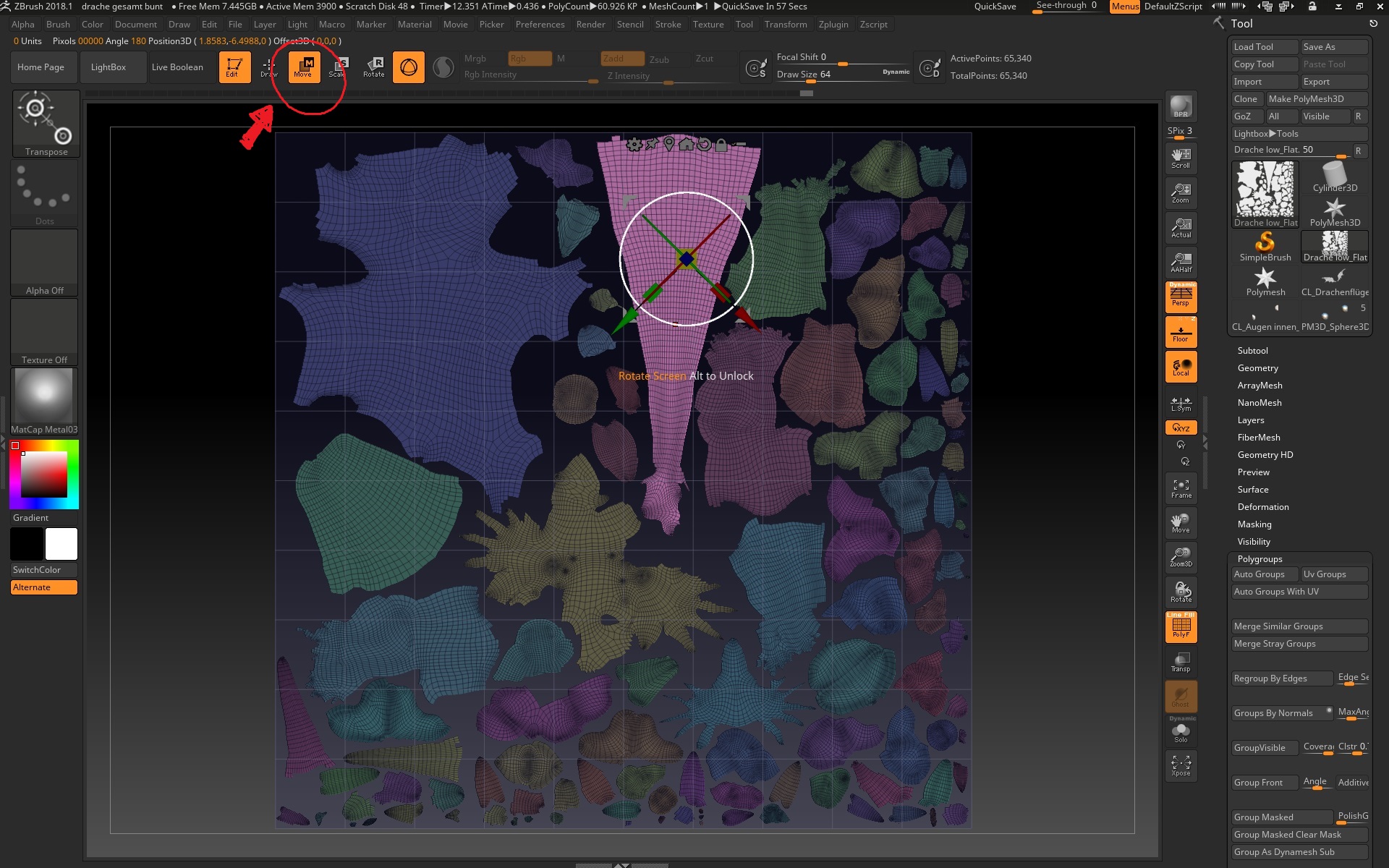The height and width of the screenshot is (868, 1389).
Task: Click the Frame view icon
Action: pos(1181,488)
